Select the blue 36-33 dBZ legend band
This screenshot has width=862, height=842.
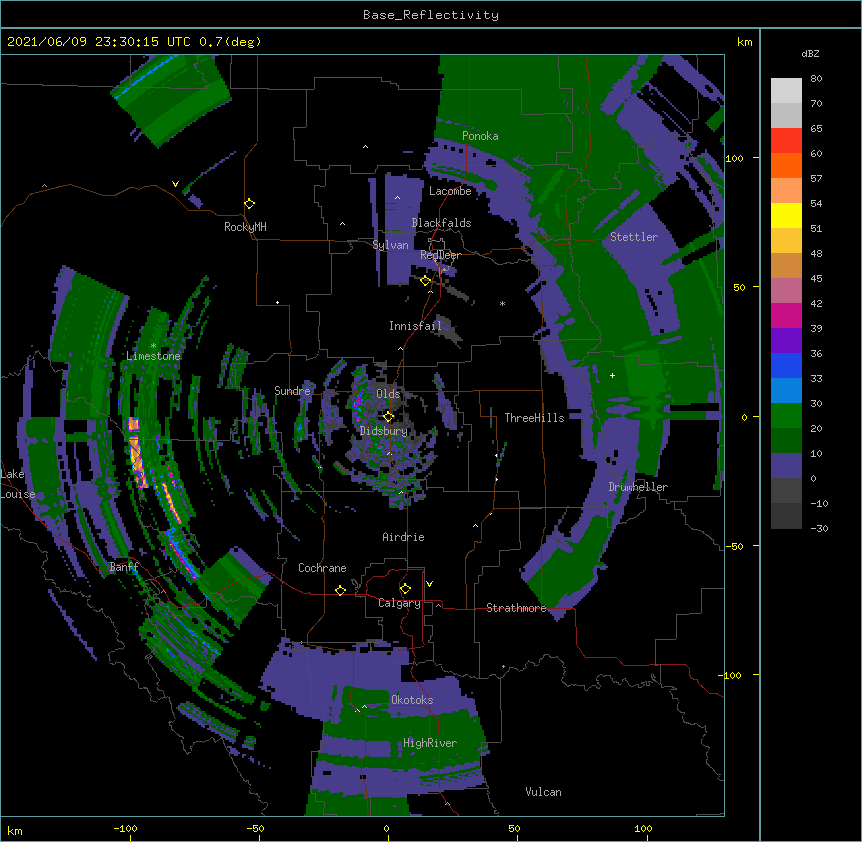[786, 366]
